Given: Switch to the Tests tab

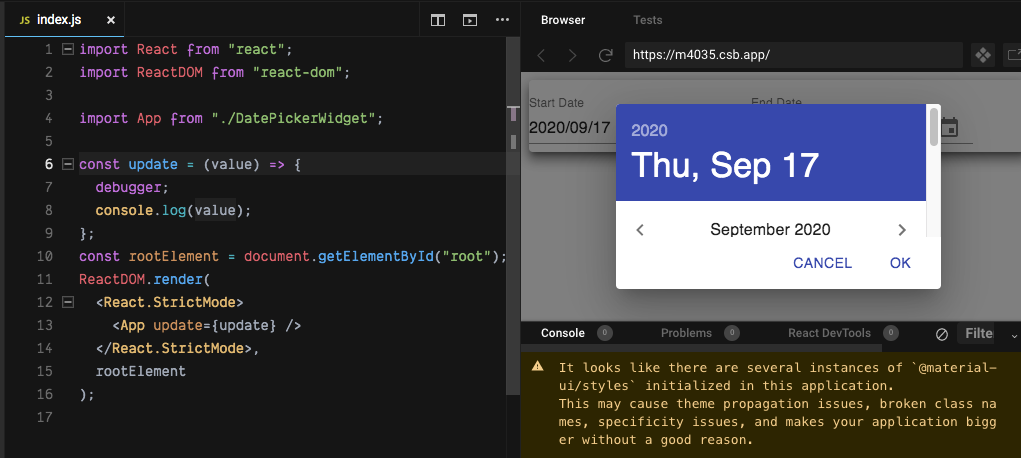Looking at the screenshot, I should [648, 20].
